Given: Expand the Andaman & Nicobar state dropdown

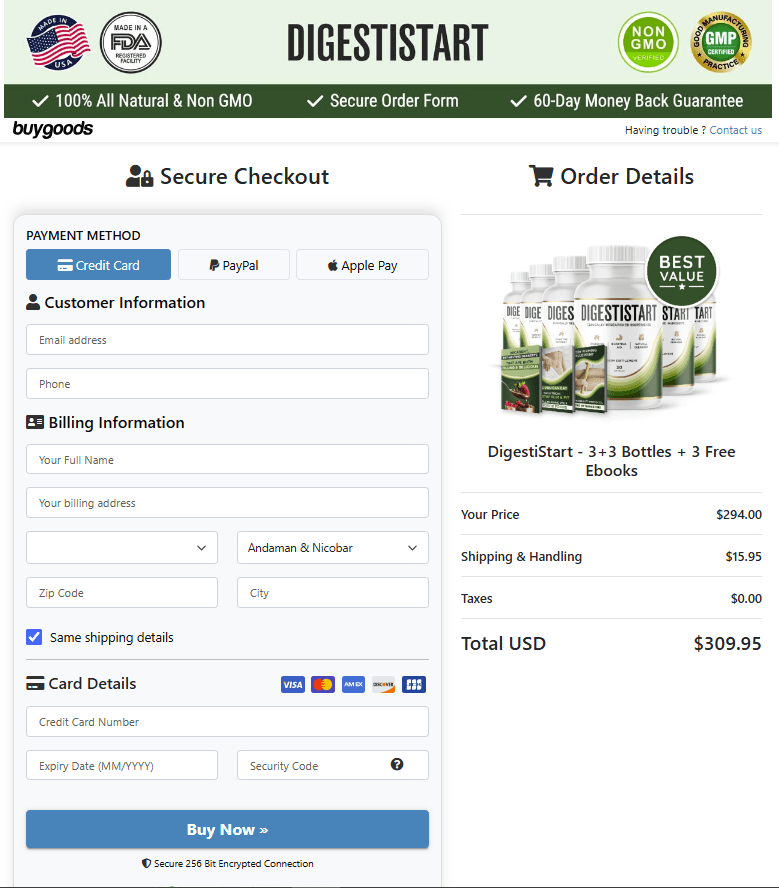Looking at the screenshot, I should click(332, 548).
